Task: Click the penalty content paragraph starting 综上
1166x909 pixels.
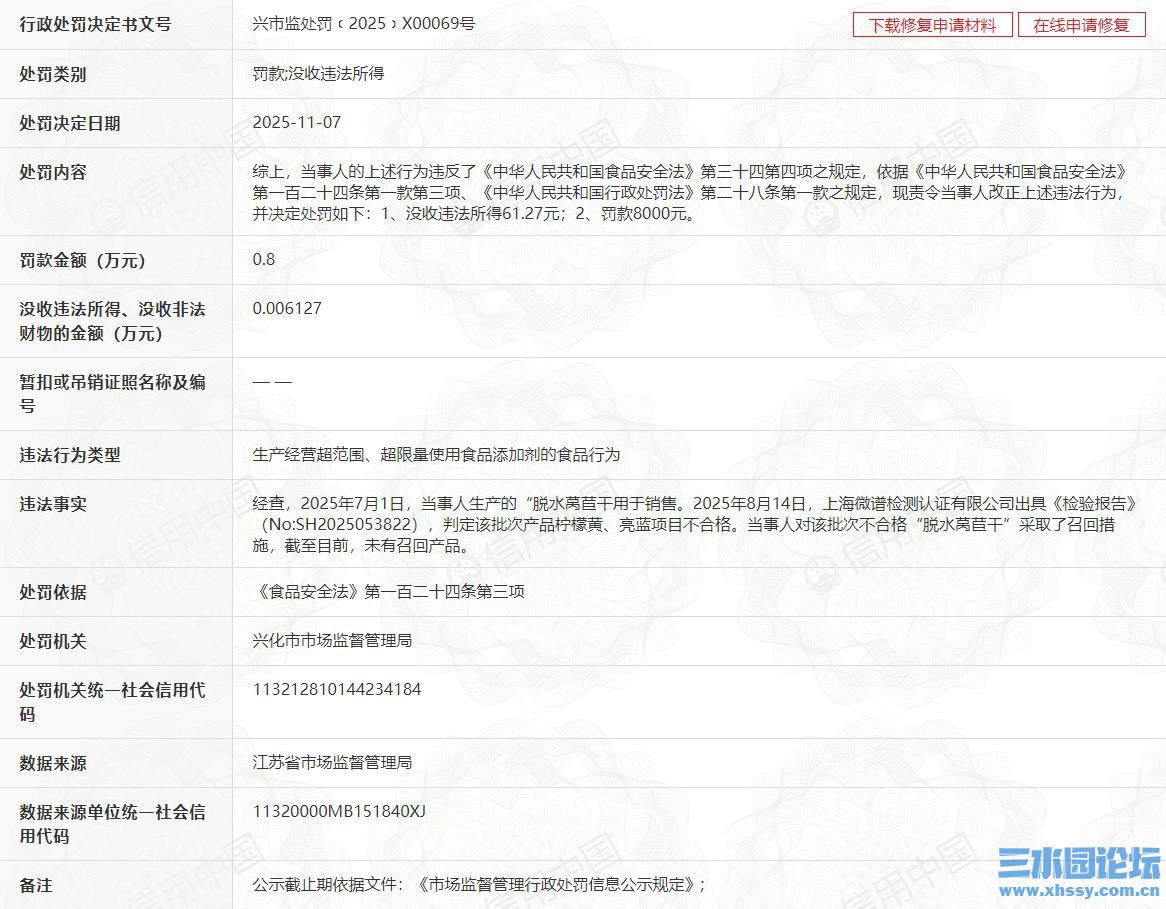Action: click(x=690, y=193)
